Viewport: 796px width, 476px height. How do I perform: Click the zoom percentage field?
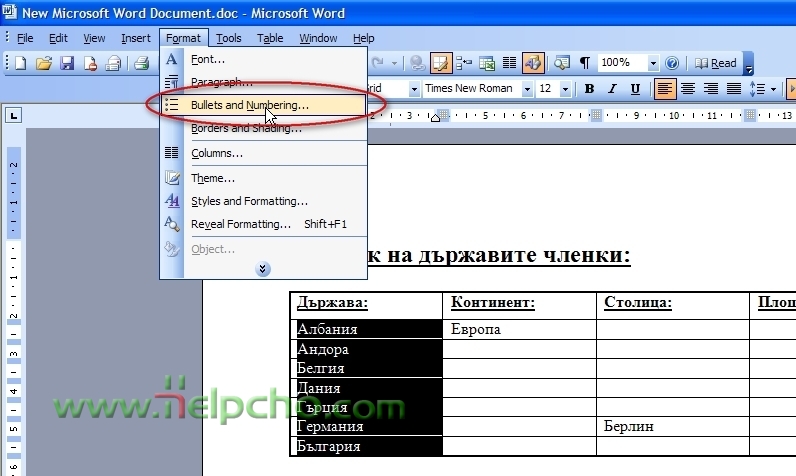[622, 63]
